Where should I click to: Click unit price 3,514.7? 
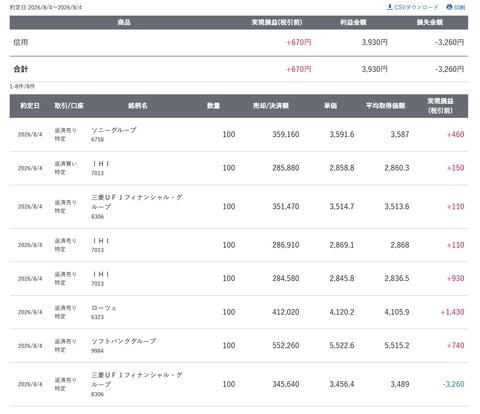click(x=342, y=206)
